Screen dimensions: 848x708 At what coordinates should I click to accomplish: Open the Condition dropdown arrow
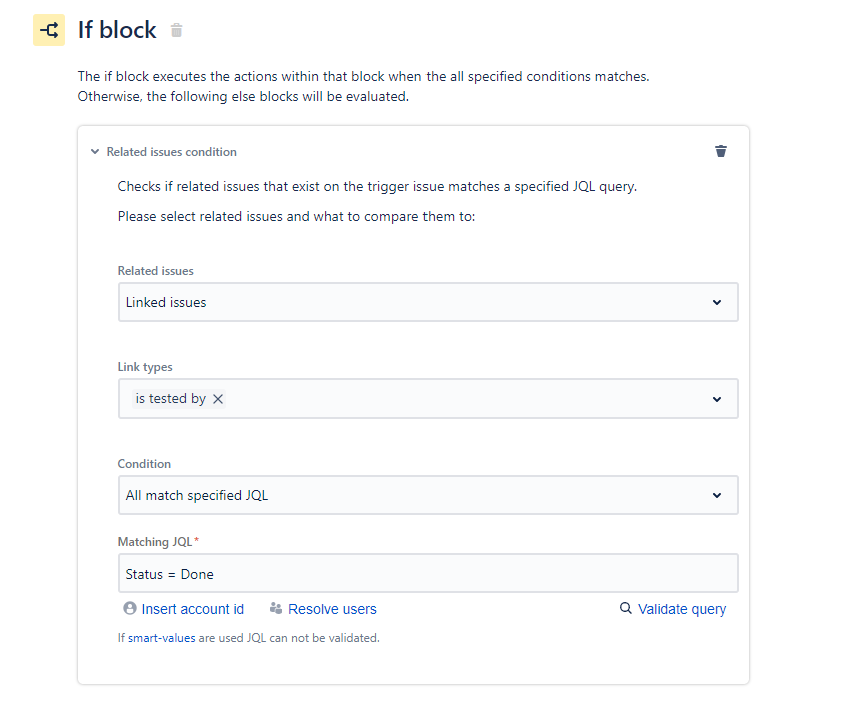click(x=717, y=495)
